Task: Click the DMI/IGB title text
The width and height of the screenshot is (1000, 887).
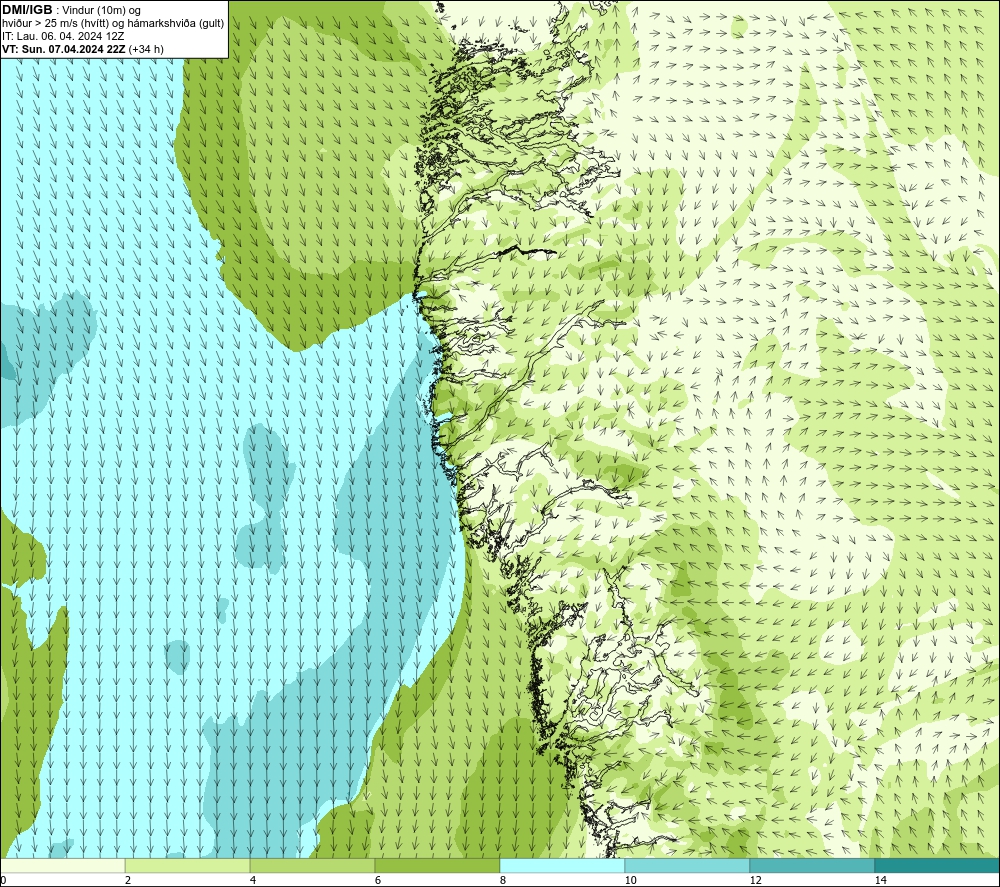Action: coord(27,11)
